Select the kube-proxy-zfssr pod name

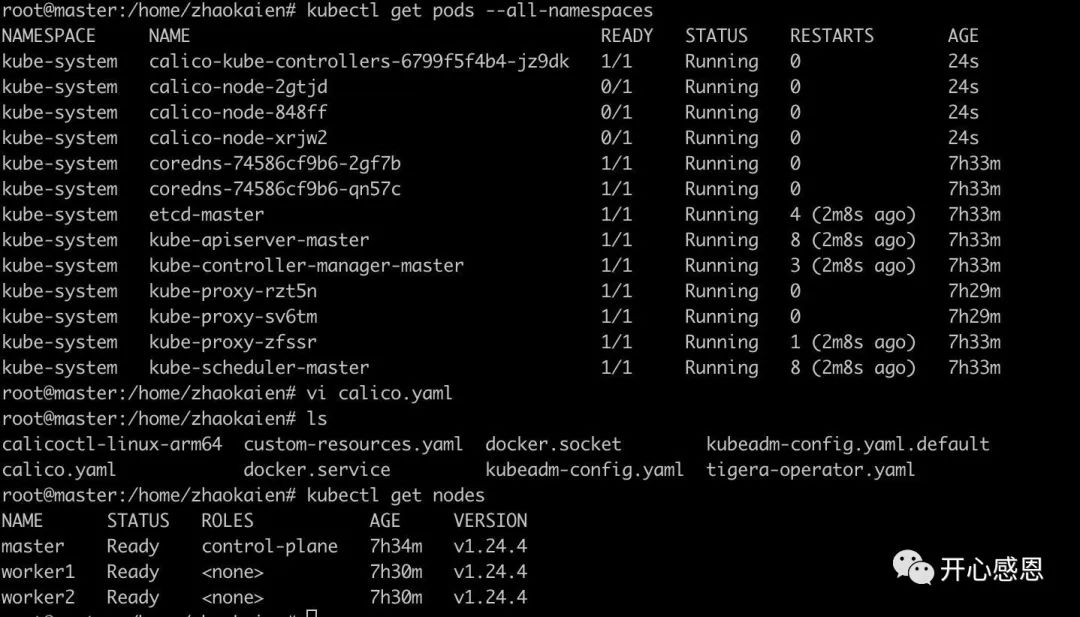pos(233,342)
